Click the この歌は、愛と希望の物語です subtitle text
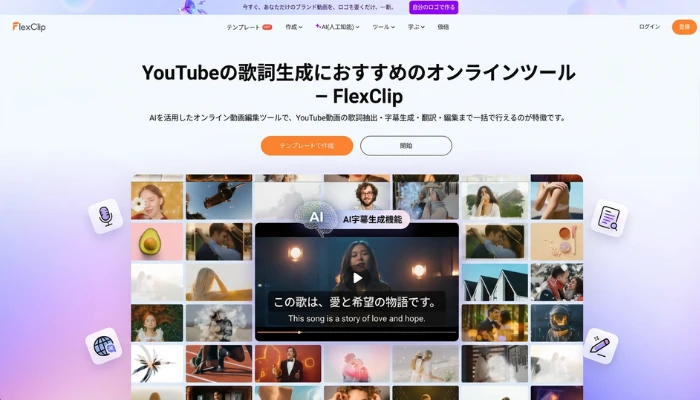The image size is (700, 400). 356,302
